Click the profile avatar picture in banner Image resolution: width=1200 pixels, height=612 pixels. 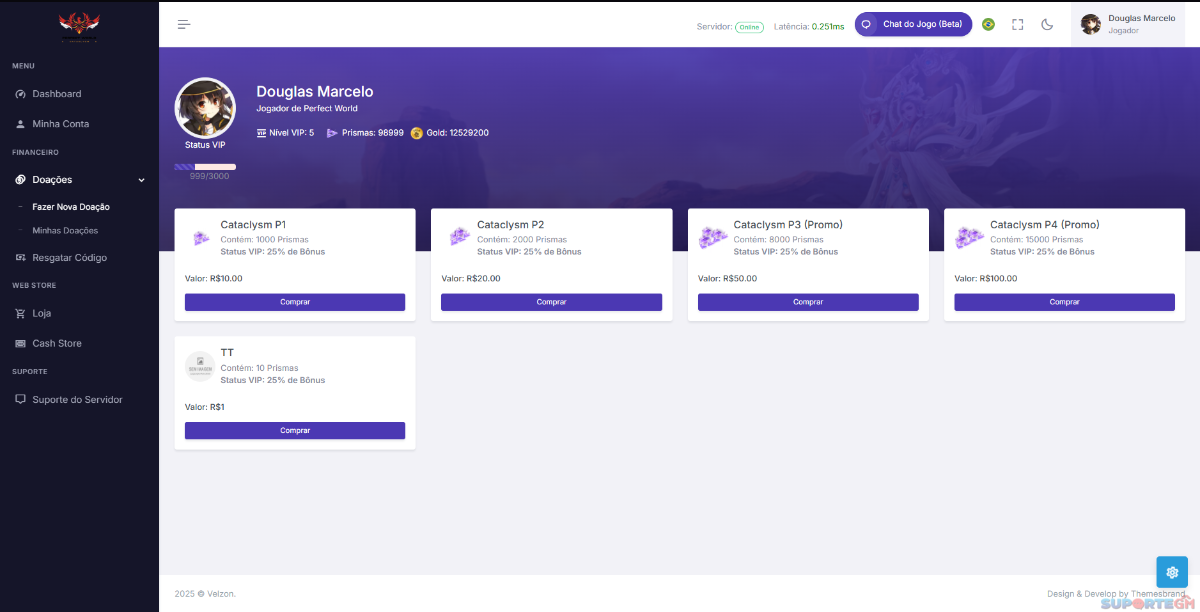click(205, 108)
